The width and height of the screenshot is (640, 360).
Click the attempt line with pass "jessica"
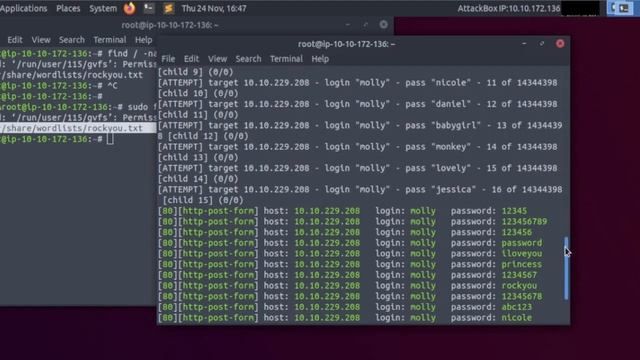(x=360, y=189)
